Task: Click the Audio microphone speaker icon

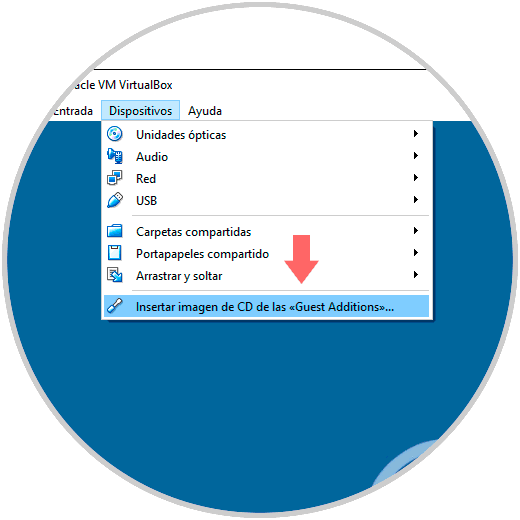Action: pyautogui.click(x=114, y=156)
